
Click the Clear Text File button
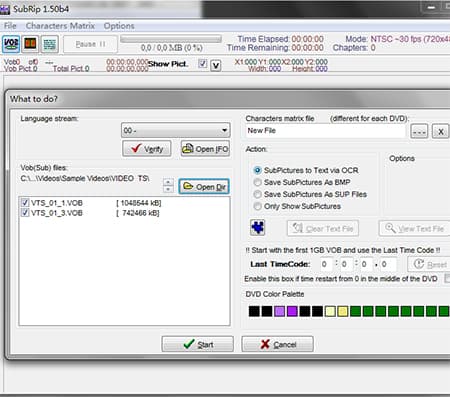323,228
